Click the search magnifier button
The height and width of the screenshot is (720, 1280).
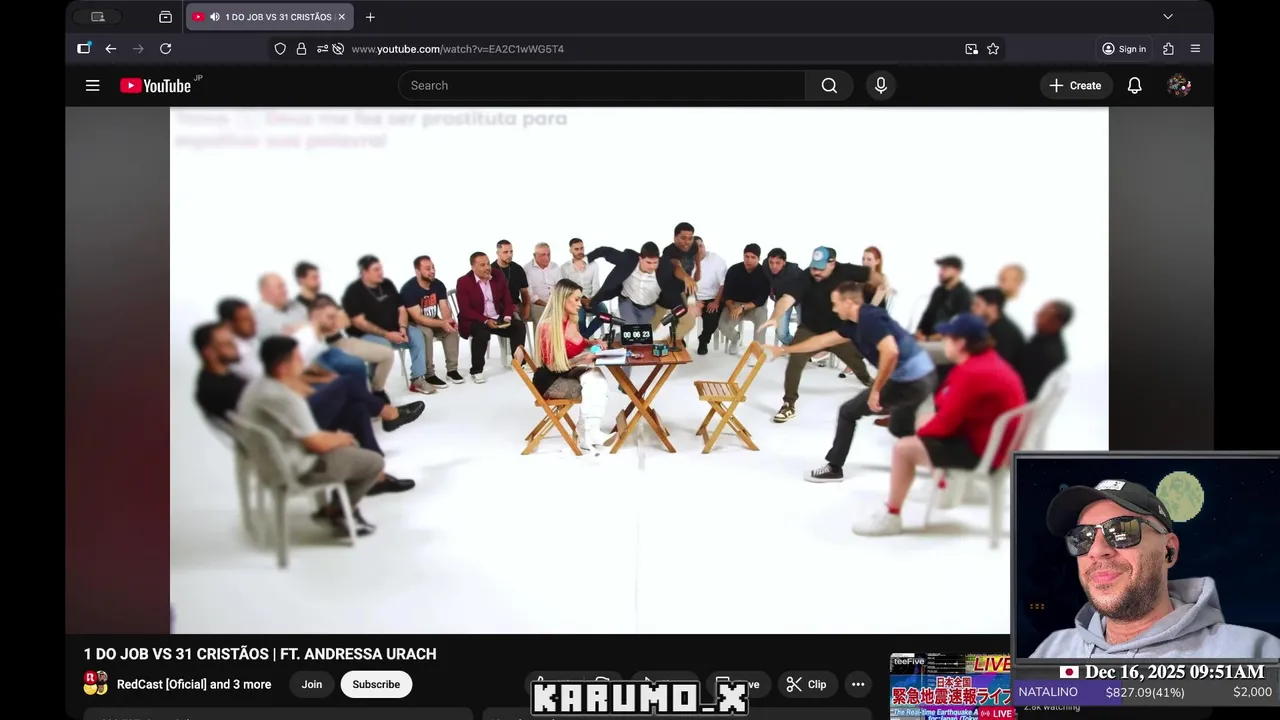click(x=829, y=86)
